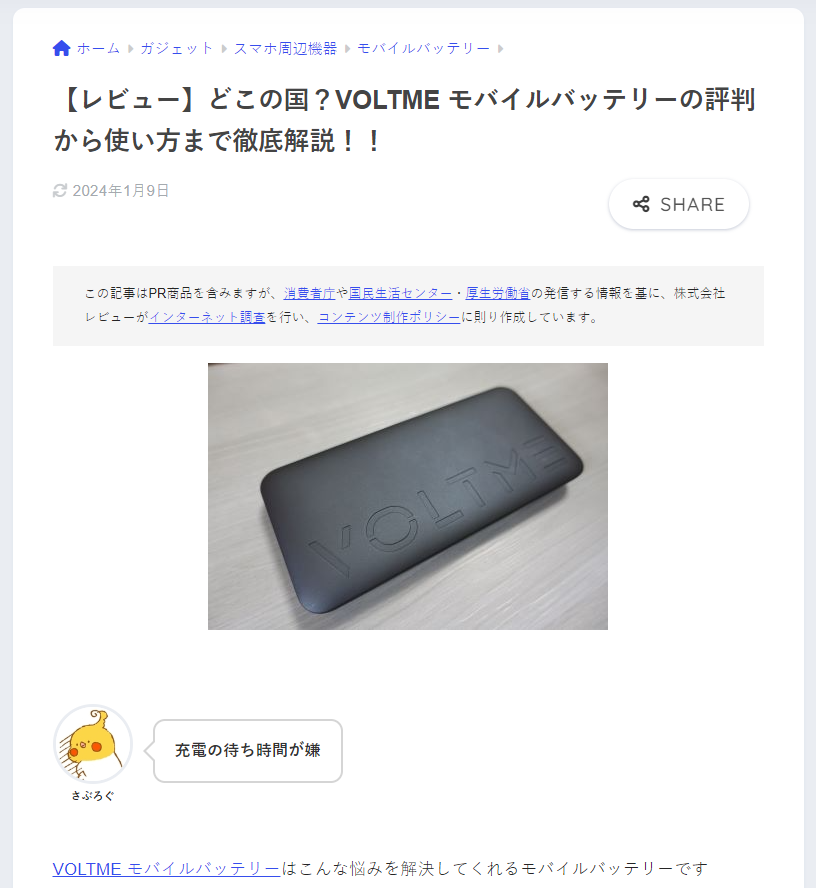This screenshot has width=816, height=888.
Task: Click the home icon in breadcrumb
Action: pyautogui.click(x=61, y=48)
